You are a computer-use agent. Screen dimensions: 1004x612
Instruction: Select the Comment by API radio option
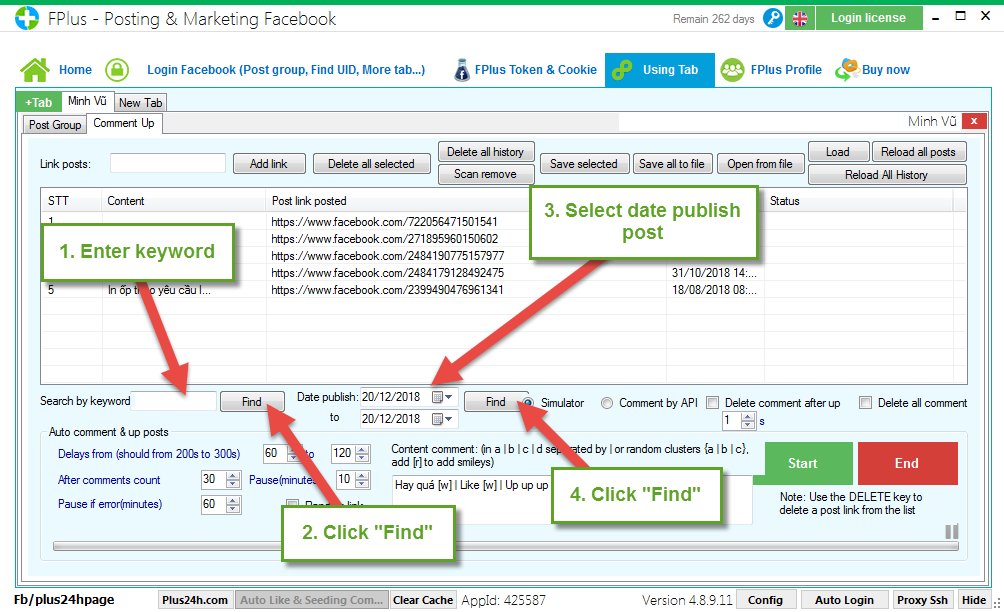(x=606, y=403)
